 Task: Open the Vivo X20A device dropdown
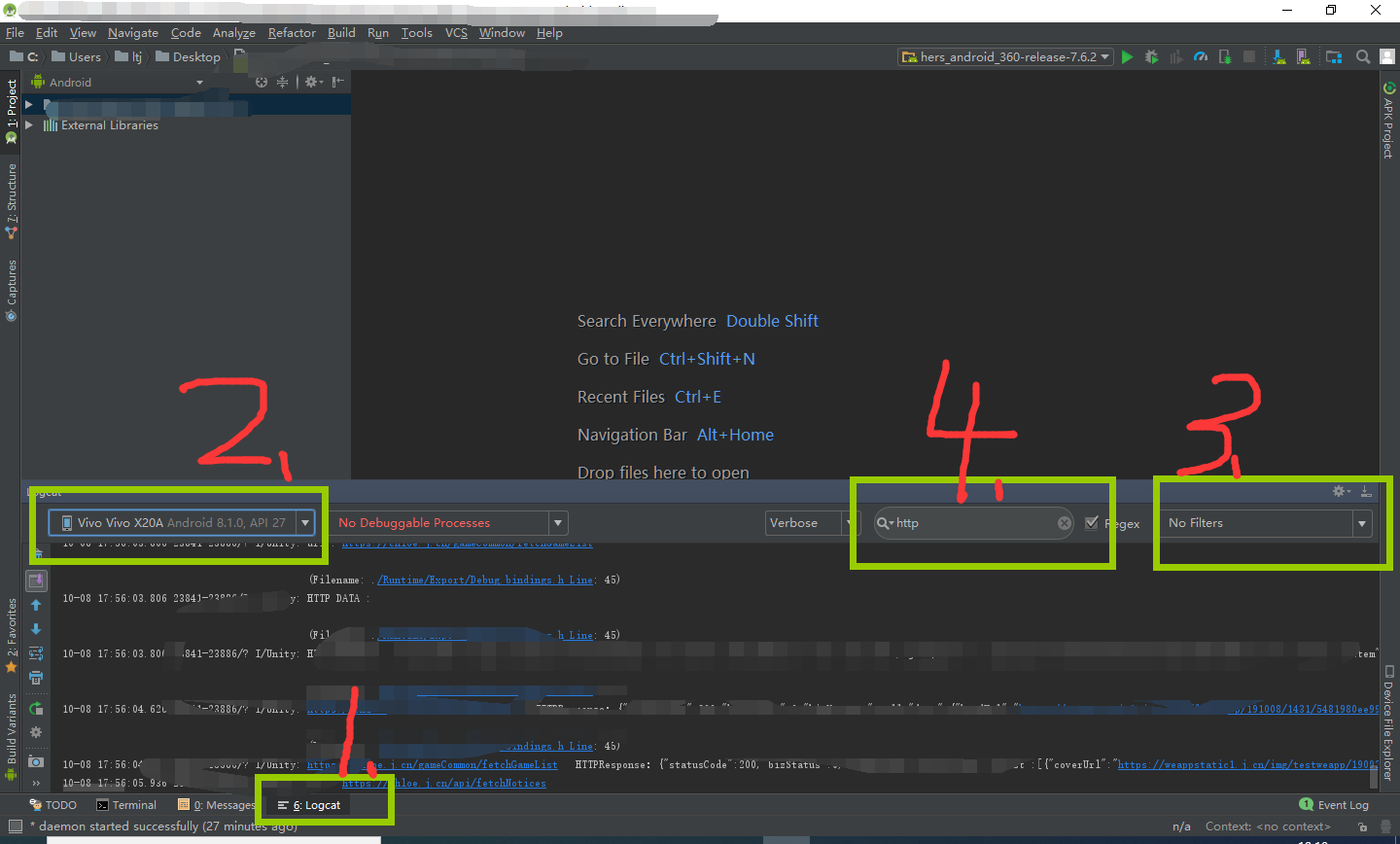tap(182, 523)
